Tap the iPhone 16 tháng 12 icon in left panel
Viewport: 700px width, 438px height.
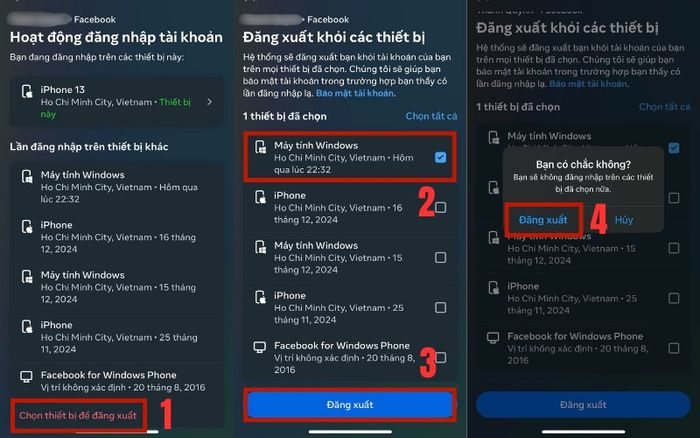[x=27, y=227]
